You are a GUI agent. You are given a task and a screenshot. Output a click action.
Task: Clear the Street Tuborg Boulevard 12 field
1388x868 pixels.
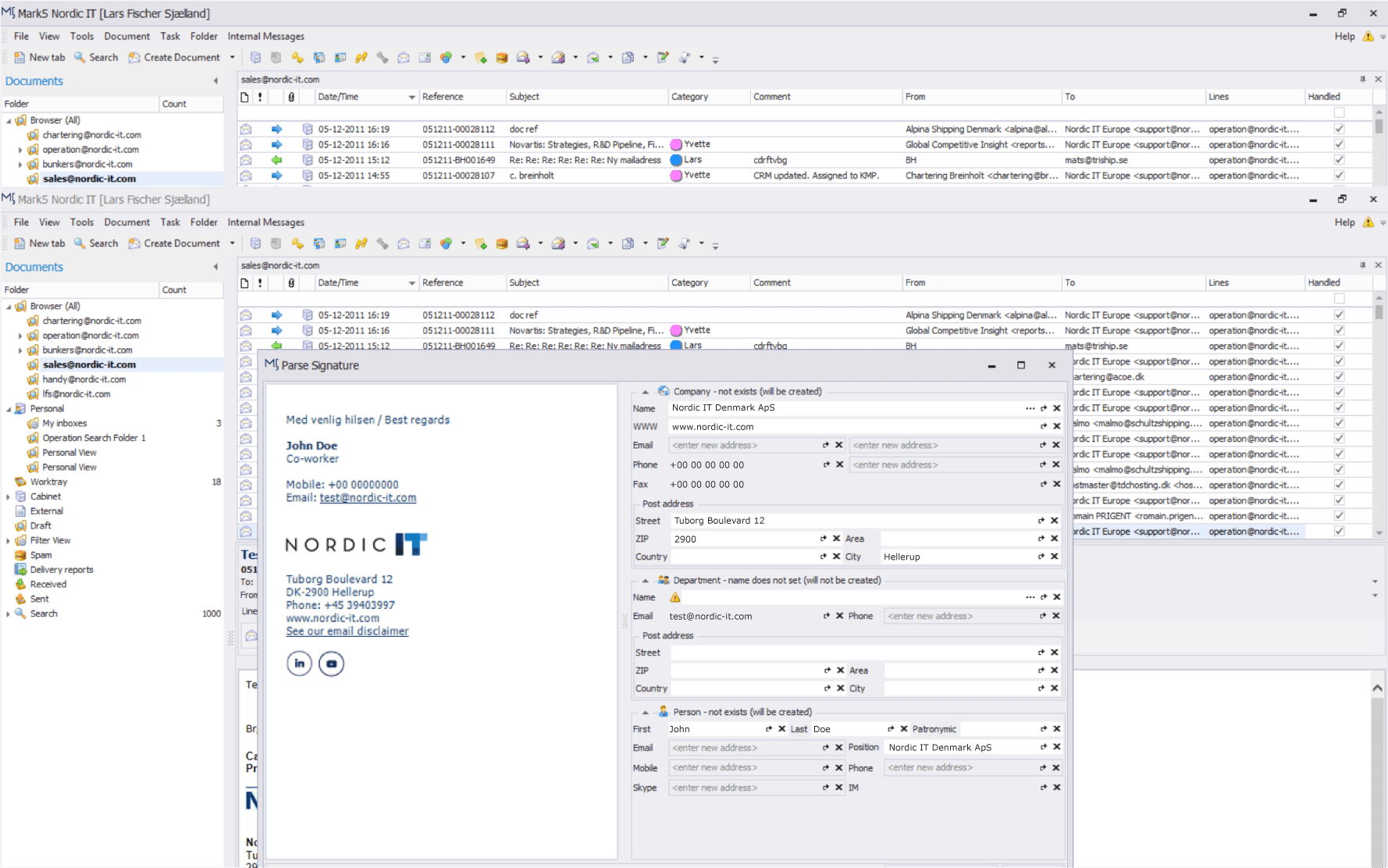(1054, 521)
